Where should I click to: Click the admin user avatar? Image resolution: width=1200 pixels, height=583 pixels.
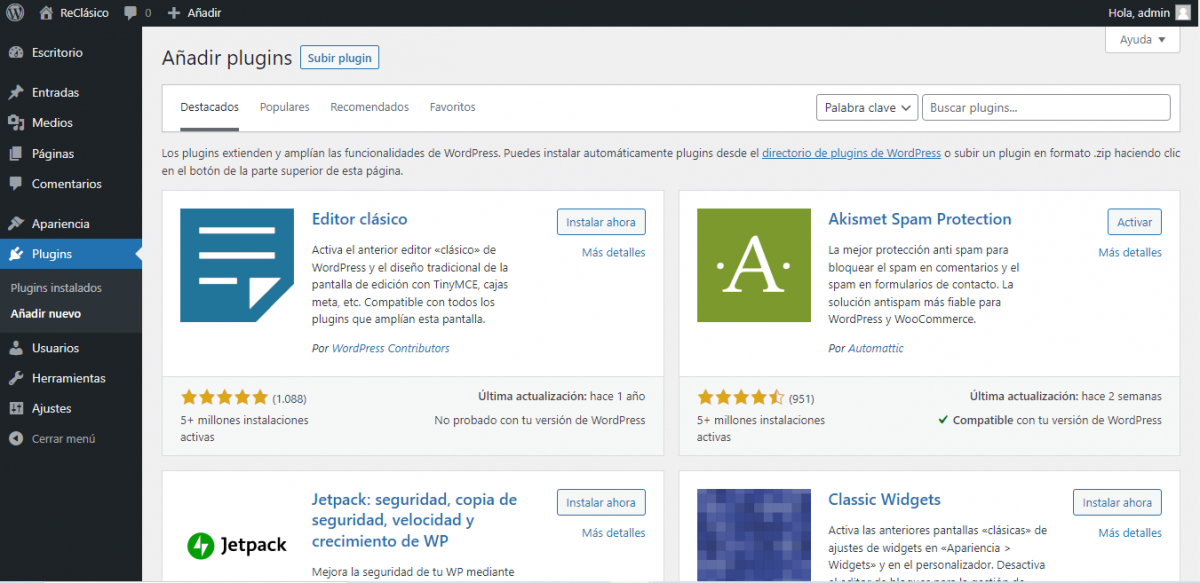1182,13
